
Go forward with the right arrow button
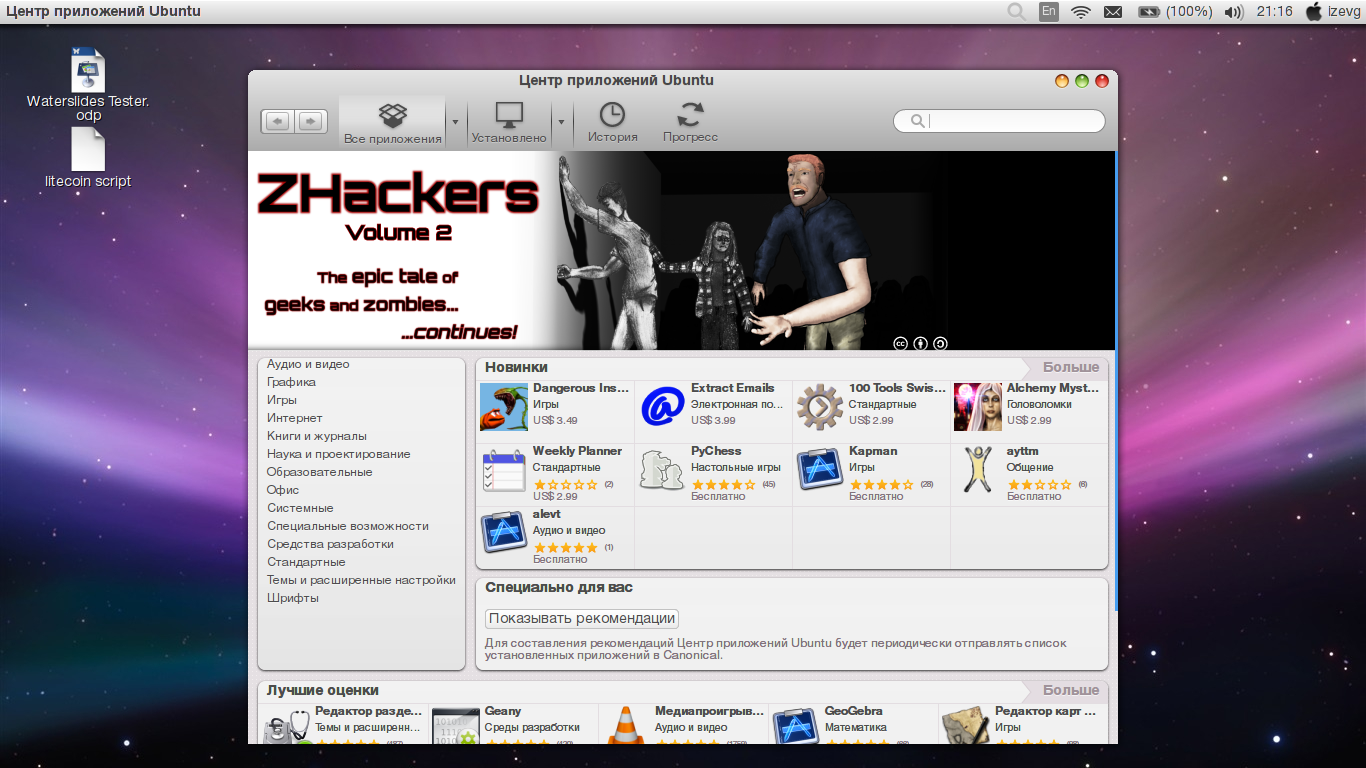tap(311, 121)
